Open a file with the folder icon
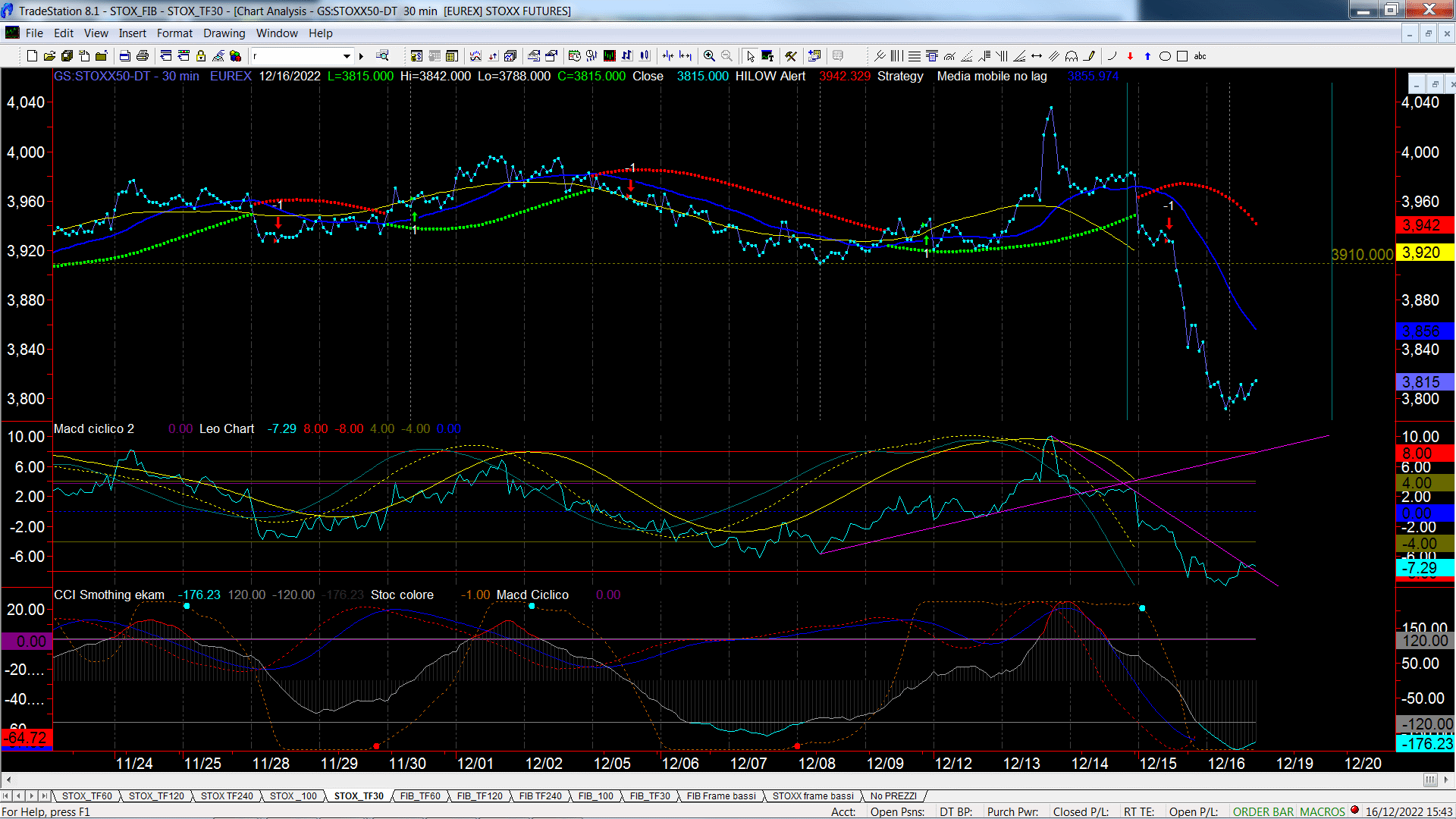Image resolution: width=1456 pixels, height=819 pixels. point(49,56)
